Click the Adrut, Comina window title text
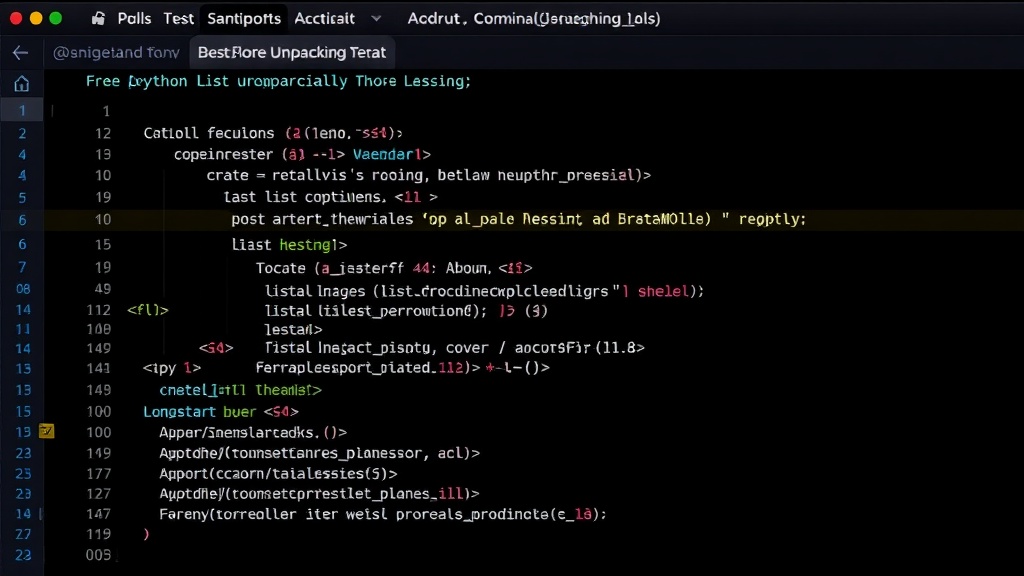 pos(534,18)
